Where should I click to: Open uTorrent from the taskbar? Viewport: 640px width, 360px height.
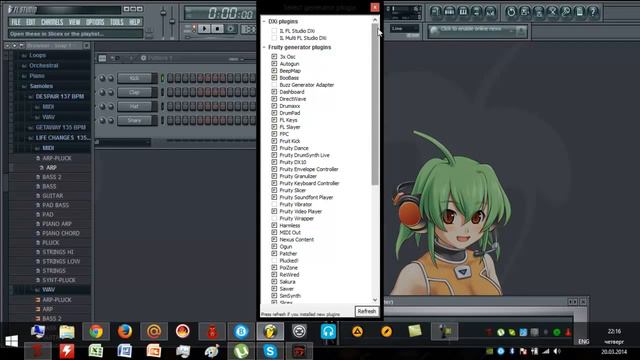[x=241, y=351]
